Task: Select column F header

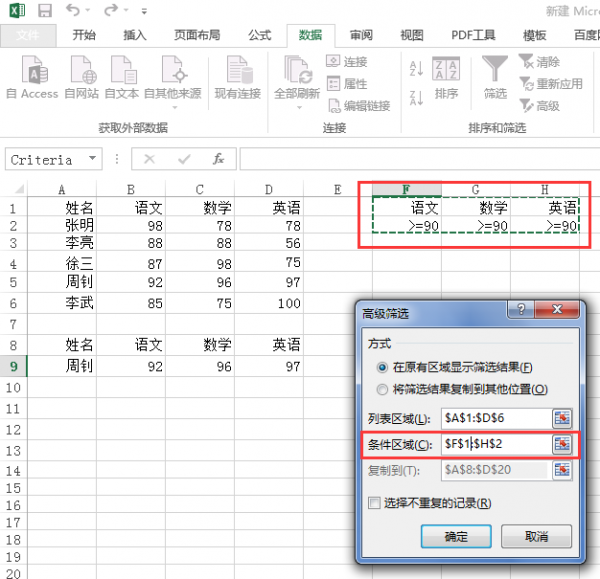Action: tap(406, 189)
